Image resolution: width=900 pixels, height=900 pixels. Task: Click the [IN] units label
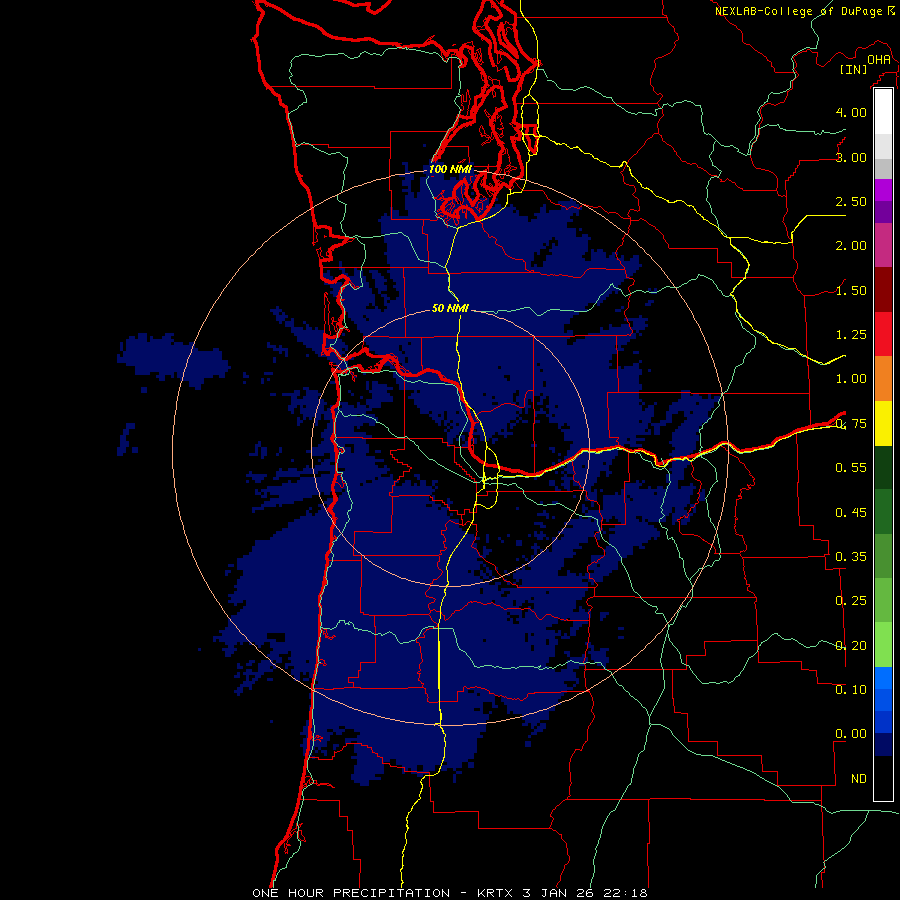(853, 69)
